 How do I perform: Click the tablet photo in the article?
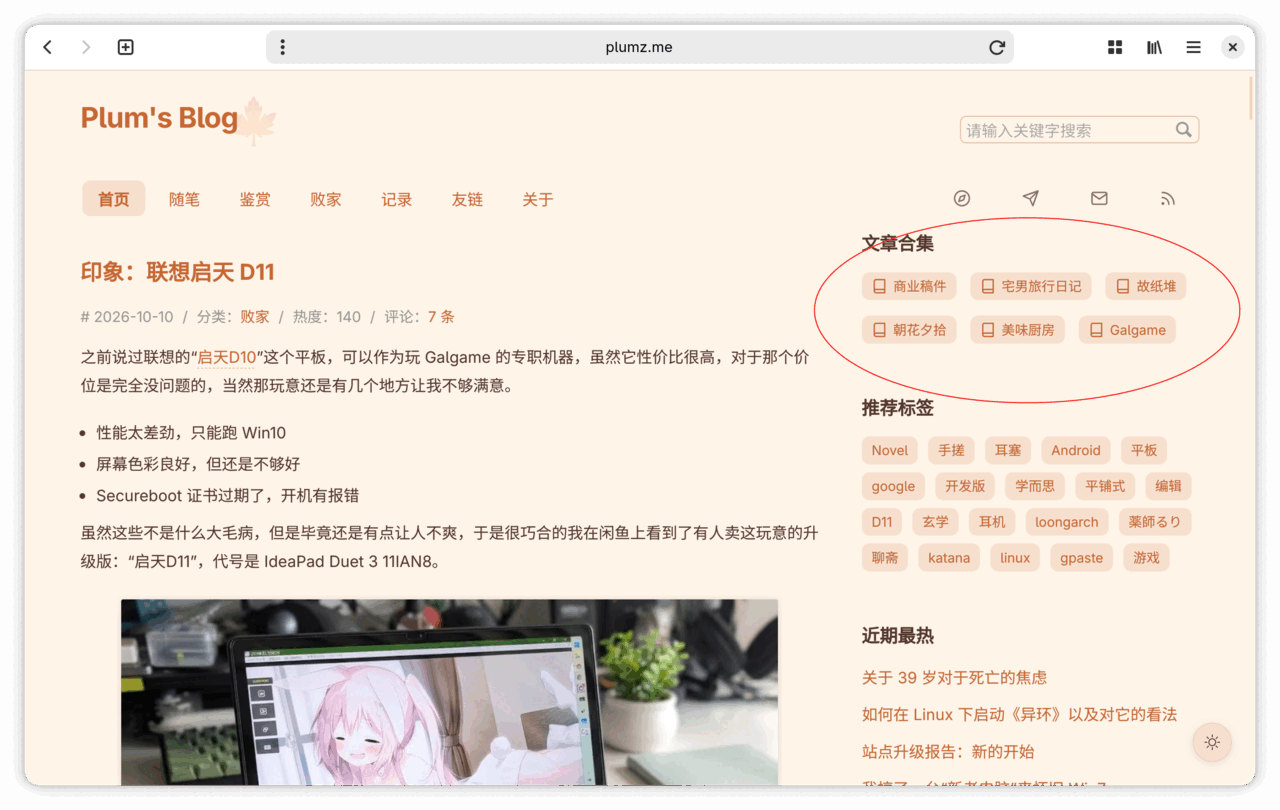pyautogui.click(x=449, y=692)
